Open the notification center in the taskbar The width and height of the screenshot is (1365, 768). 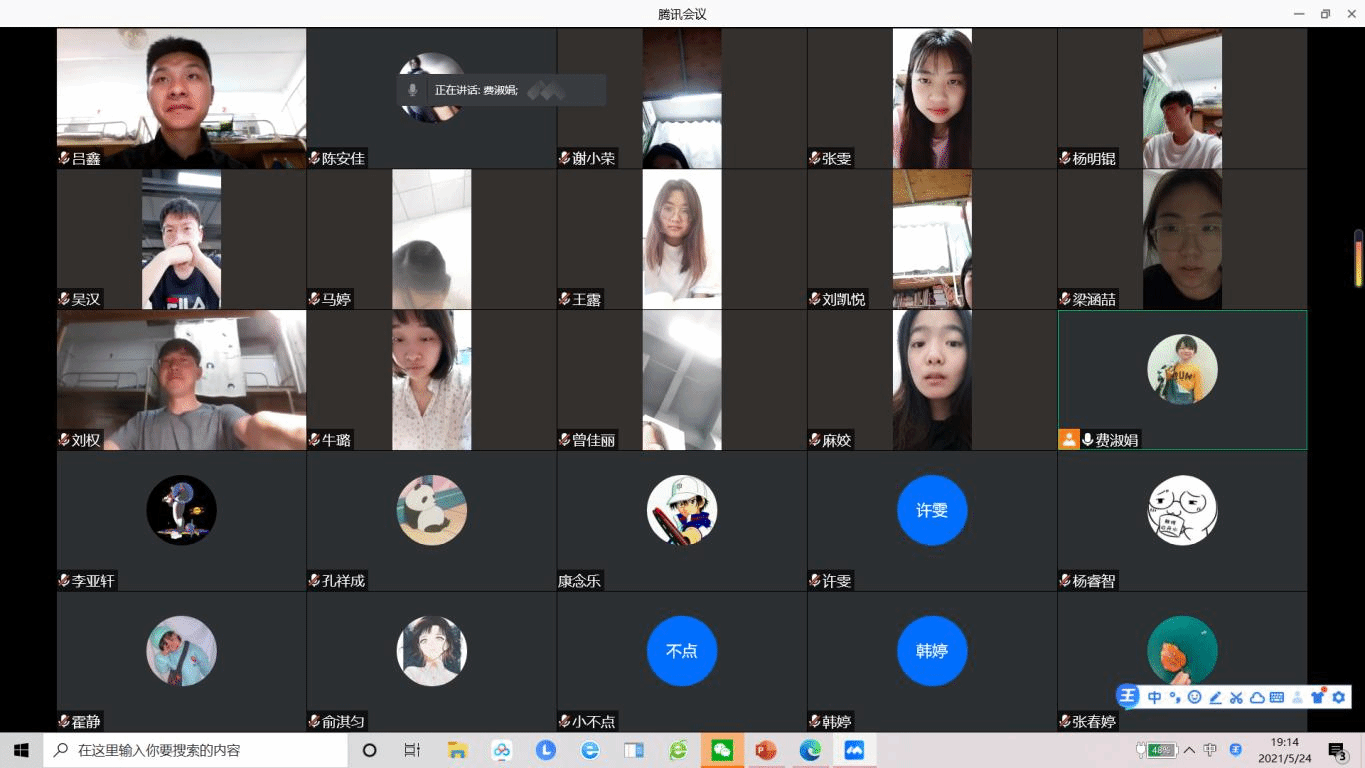(x=1337, y=750)
